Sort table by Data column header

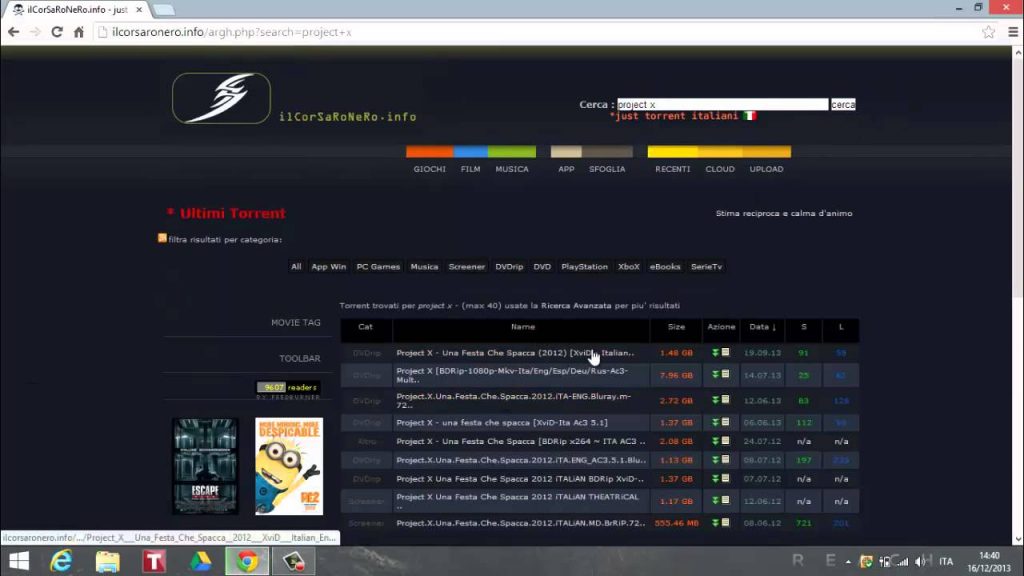pos(762,327)
